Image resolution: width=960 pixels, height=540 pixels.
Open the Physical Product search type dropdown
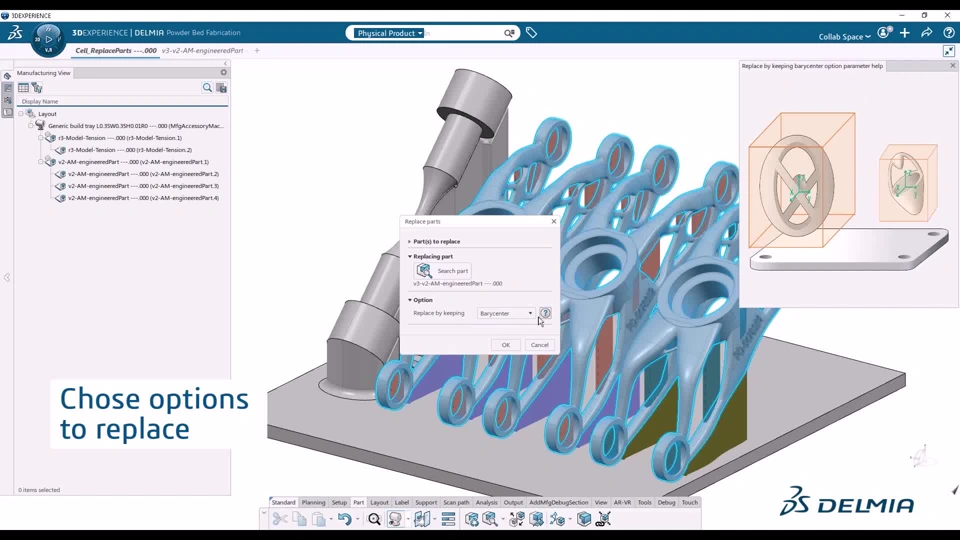click(x=389, y=33)
